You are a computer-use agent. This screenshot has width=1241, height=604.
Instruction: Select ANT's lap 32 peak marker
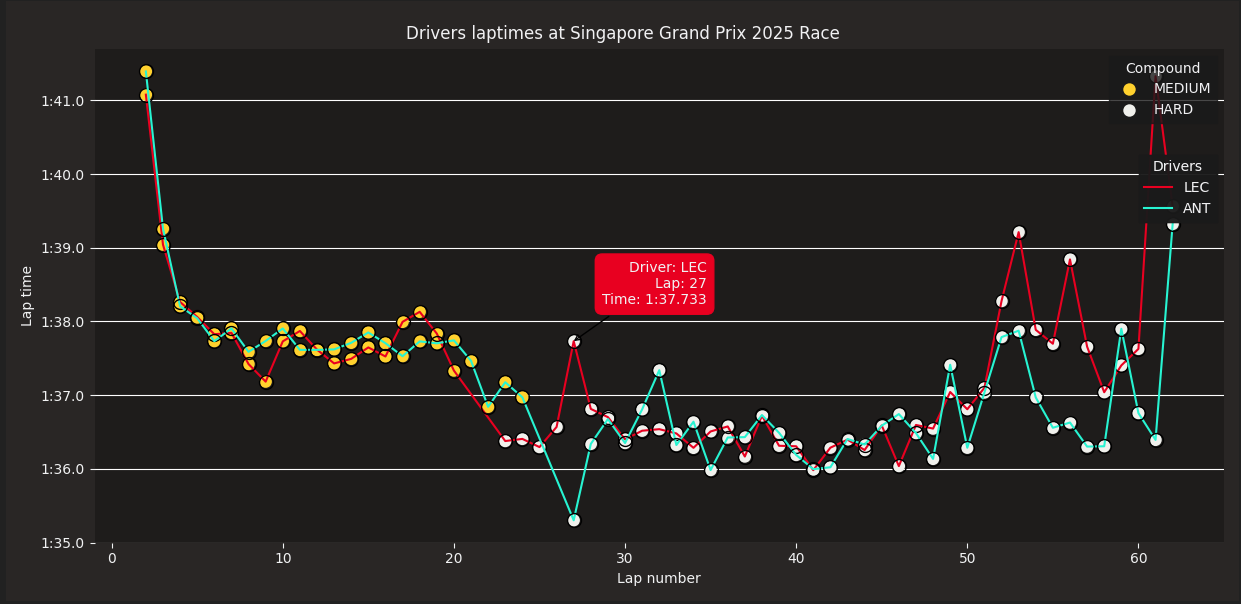point(659,370)
